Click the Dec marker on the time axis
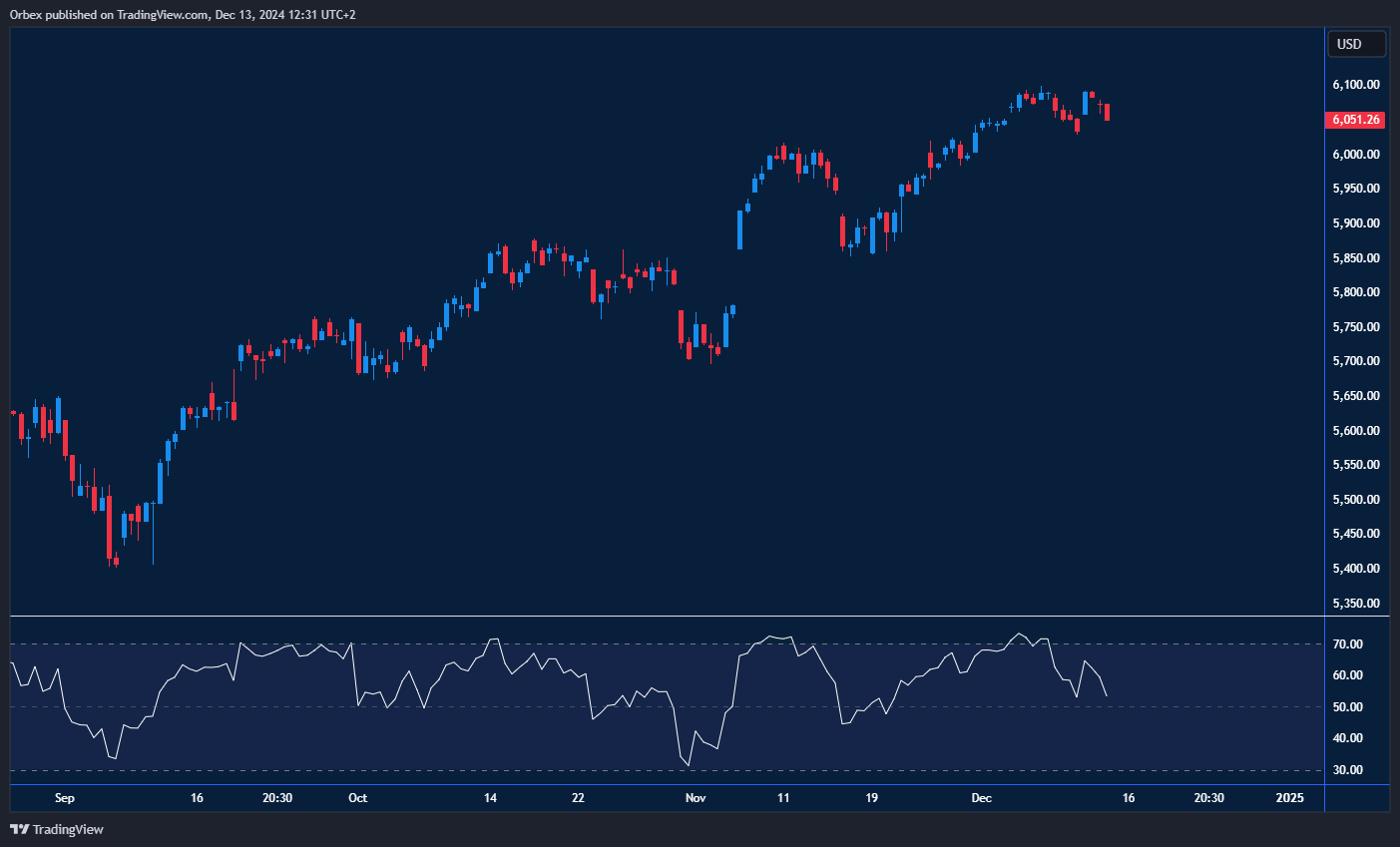The width and height of the screenshot is (1400, 847). click(x=982, y=798)
